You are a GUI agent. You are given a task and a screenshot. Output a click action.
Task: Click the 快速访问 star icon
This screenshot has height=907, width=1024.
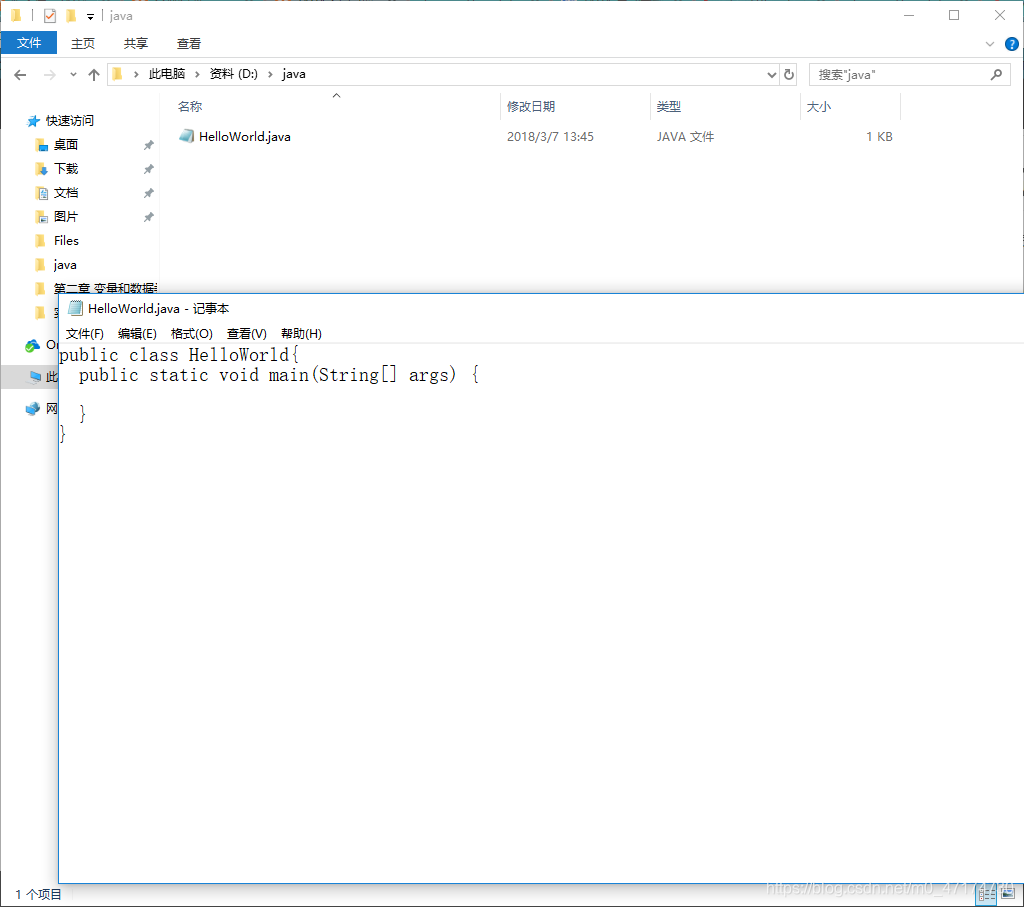click(x=33, y=121)
